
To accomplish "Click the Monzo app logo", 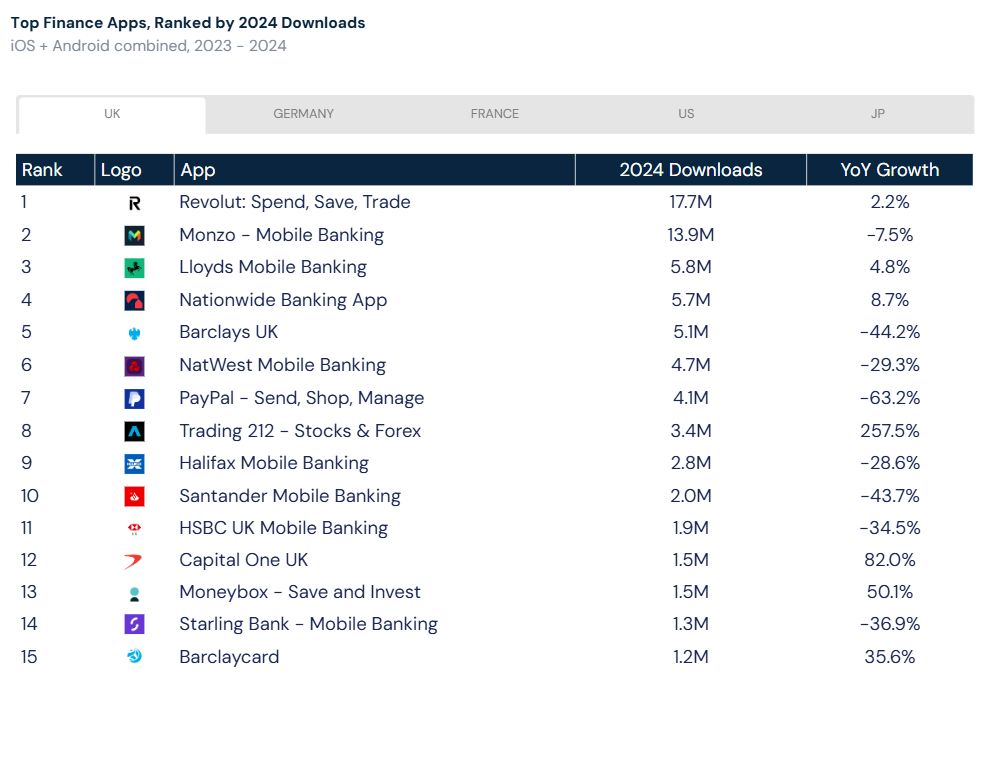I will tap(134, 236).
